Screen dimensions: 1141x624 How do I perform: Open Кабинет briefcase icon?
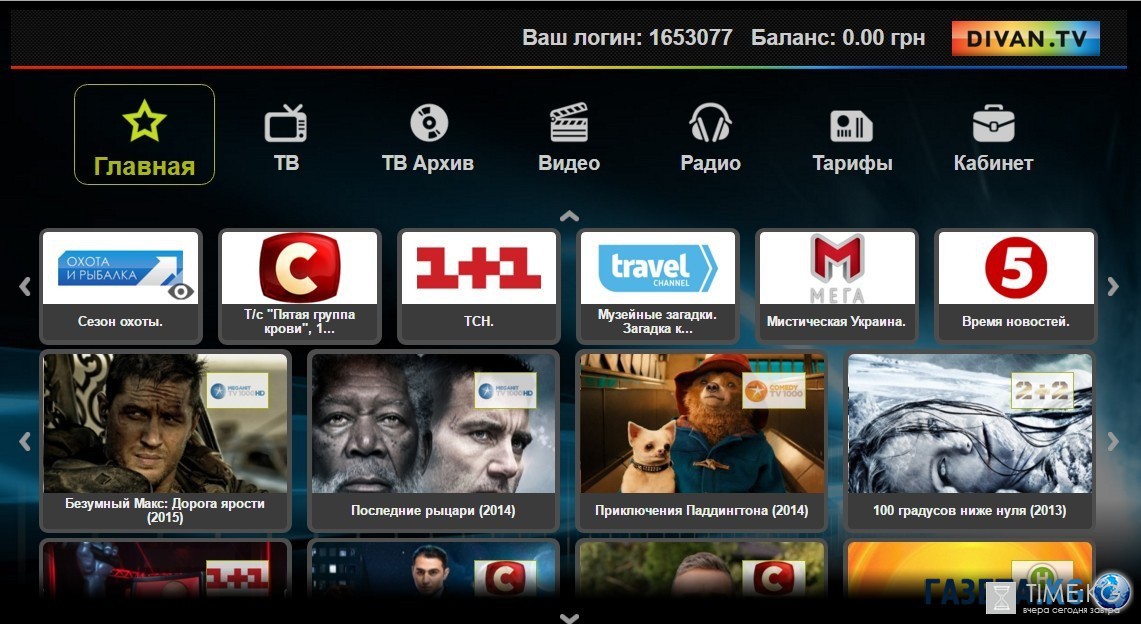[x=993, y=124]
